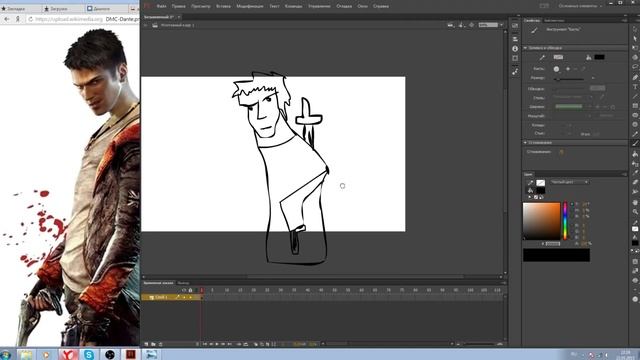Click the fill bucket icon in Color panel
The image size is (640, 360).
click(x=530, y=190)
